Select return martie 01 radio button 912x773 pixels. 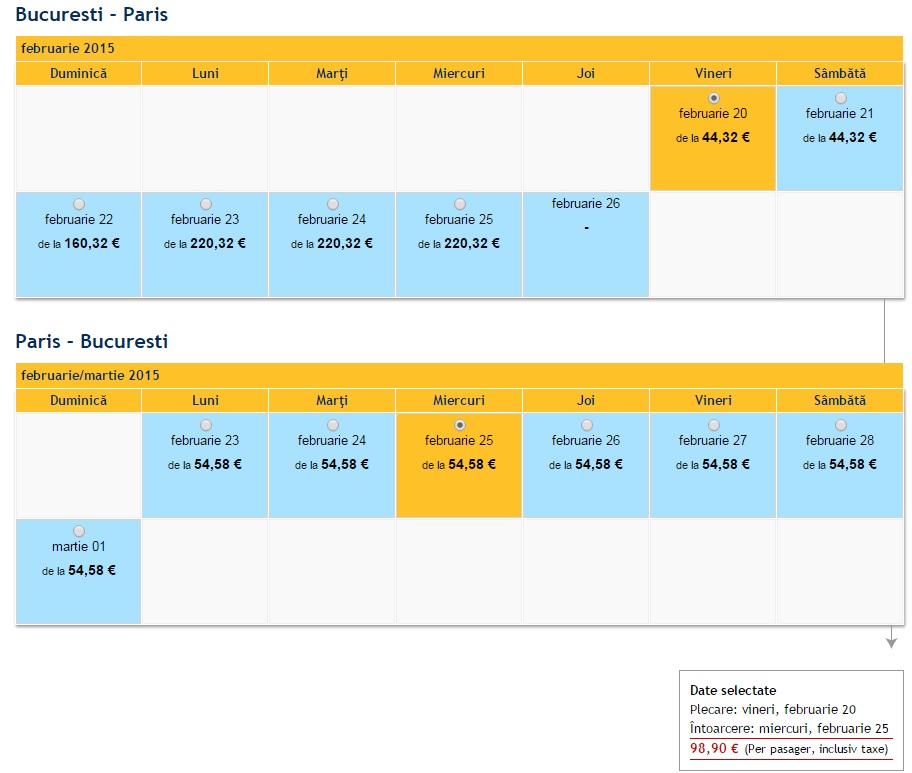pyautogui.click(x=79, y=531)
